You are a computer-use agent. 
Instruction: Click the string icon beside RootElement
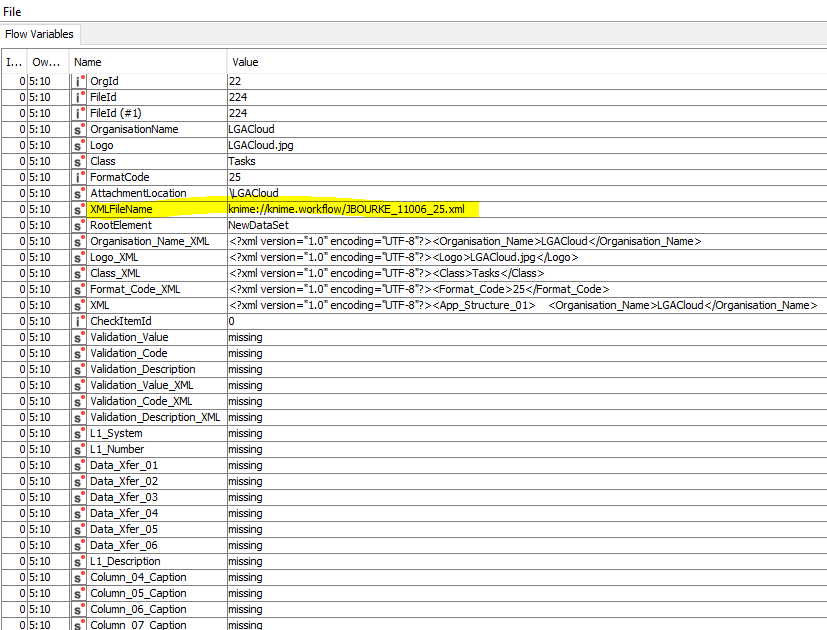point(80,225)
